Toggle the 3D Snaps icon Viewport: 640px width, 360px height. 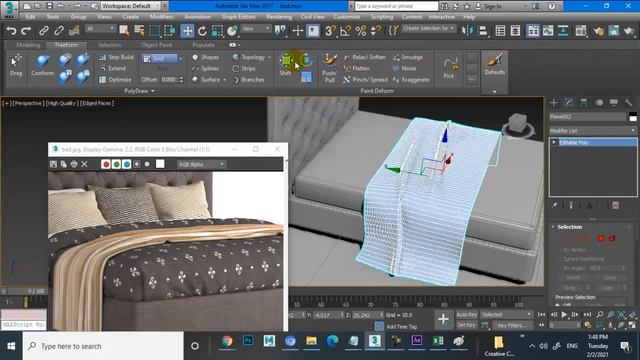point(330,31)
